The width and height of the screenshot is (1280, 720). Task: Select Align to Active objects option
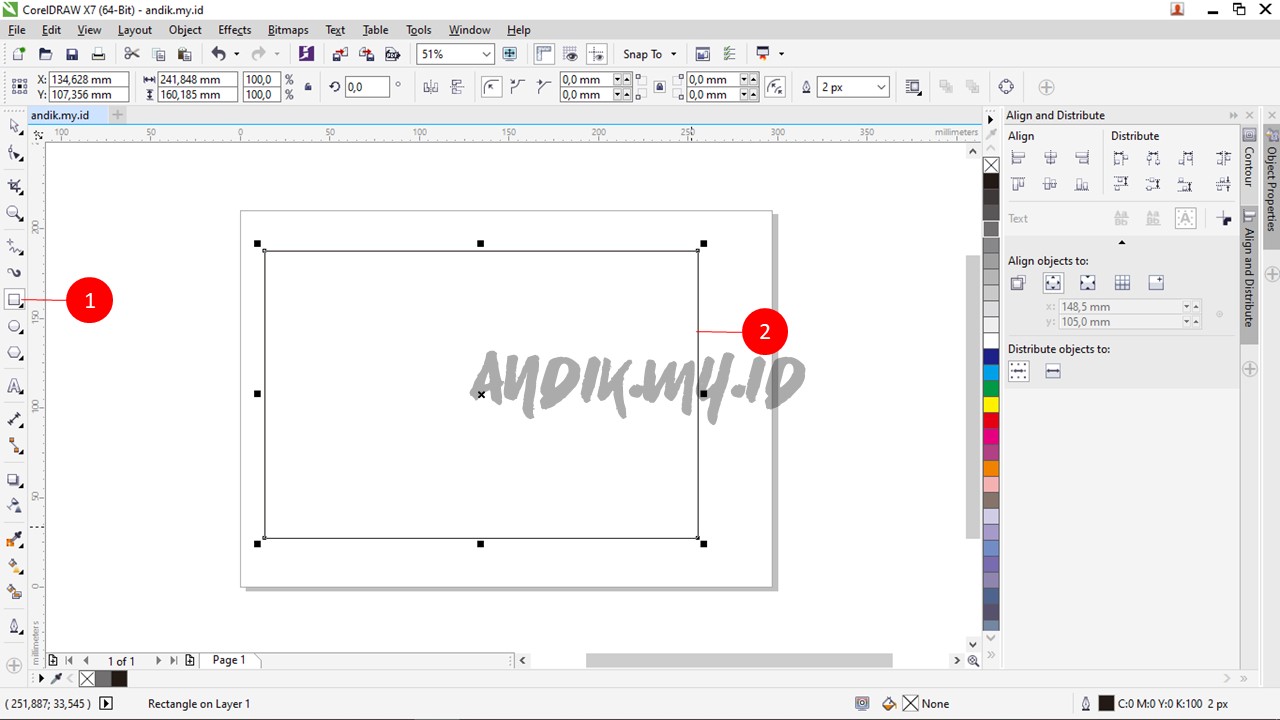tap(1018, 283)
